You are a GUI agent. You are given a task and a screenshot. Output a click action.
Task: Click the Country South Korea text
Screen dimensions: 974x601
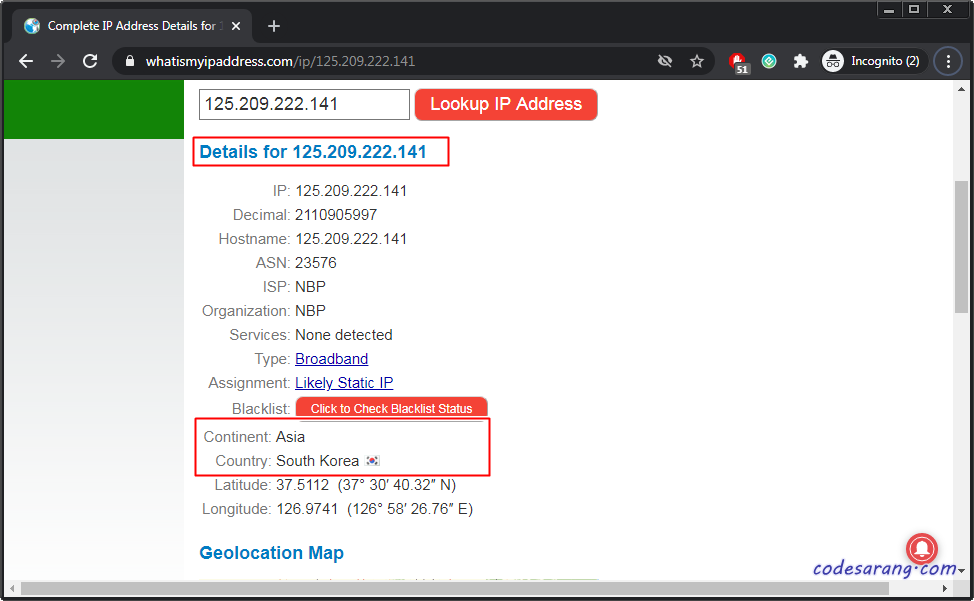[x=317, y=461]
